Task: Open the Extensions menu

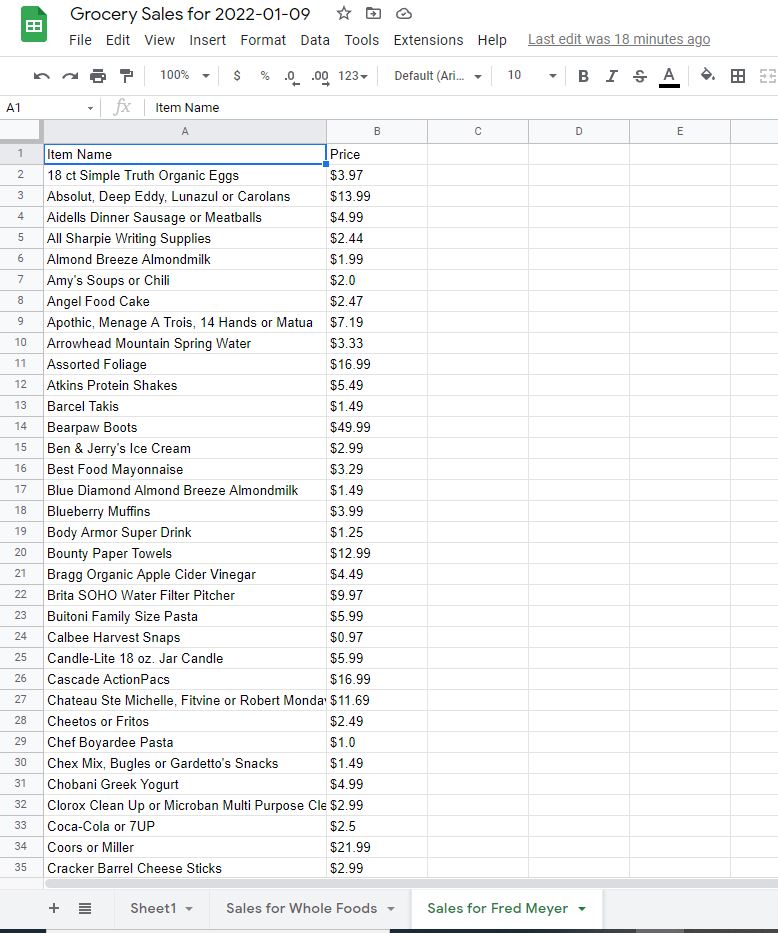Action: point(428,40)
